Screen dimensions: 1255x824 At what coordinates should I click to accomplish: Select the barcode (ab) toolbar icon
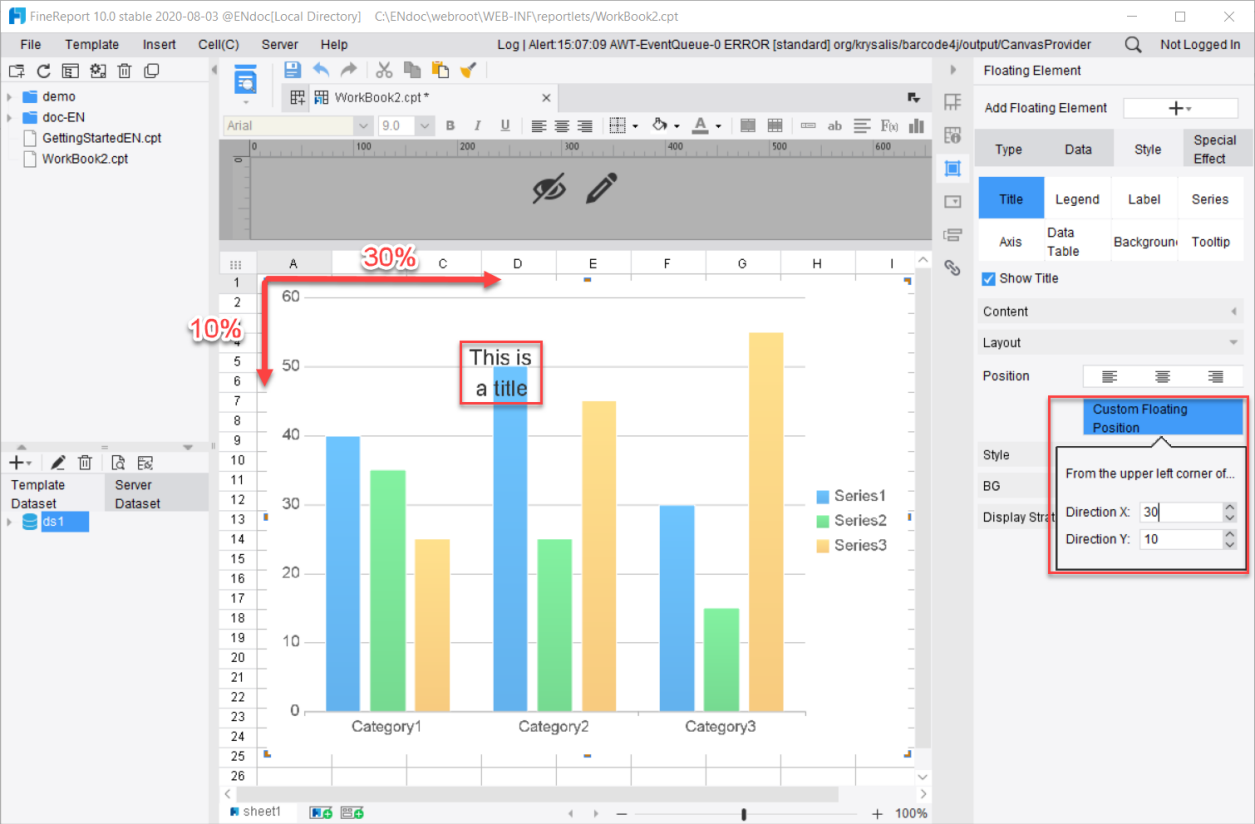835,125
